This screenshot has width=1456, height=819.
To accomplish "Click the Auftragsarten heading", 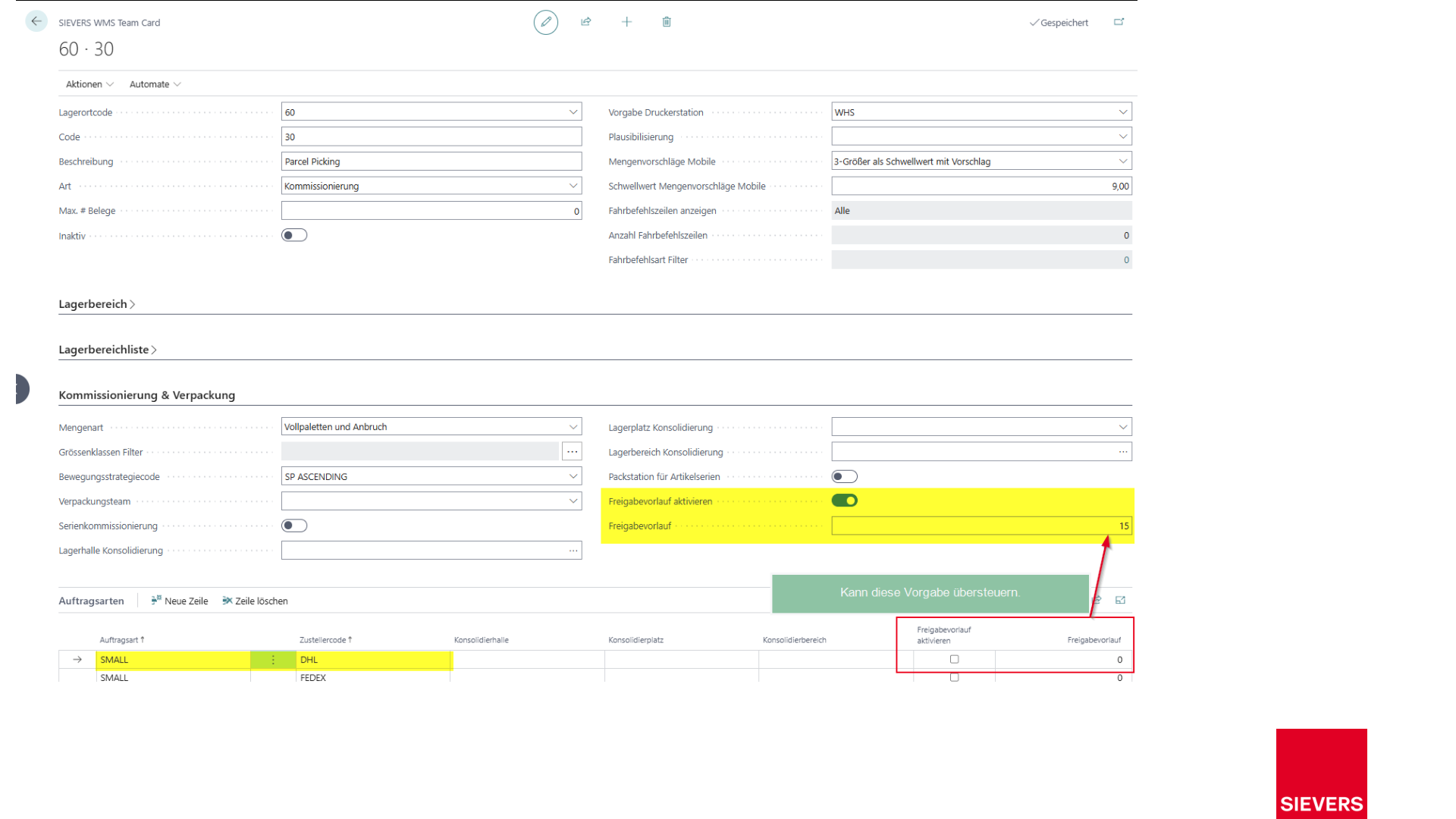I will (x=91, y=601).
